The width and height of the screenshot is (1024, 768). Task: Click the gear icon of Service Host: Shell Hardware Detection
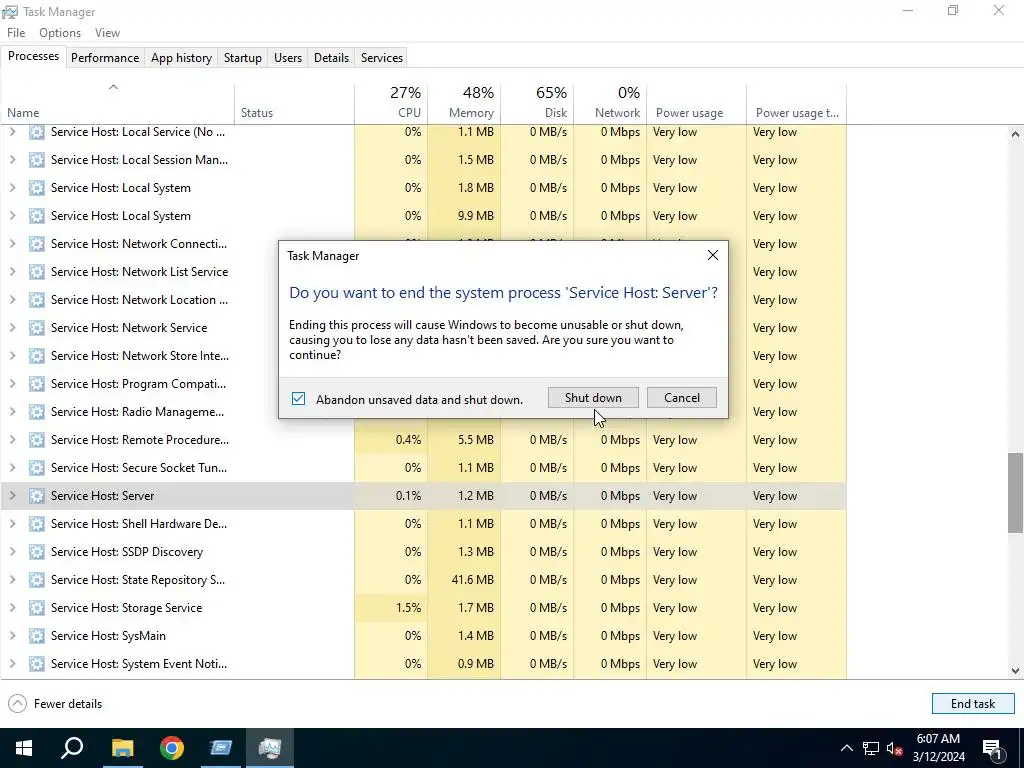coord(37,524)
